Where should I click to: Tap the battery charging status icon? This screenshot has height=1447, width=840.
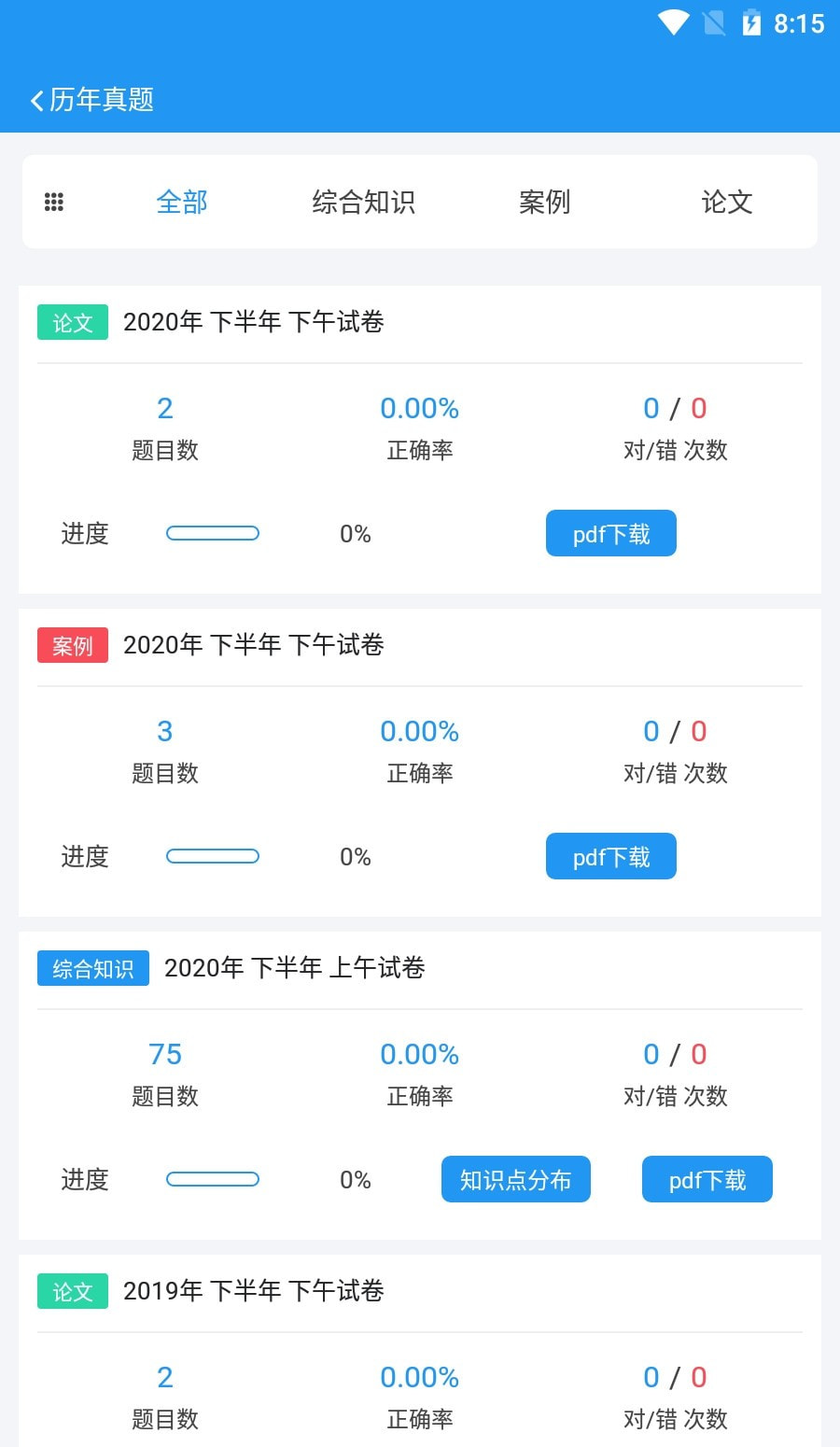point(751,22)
